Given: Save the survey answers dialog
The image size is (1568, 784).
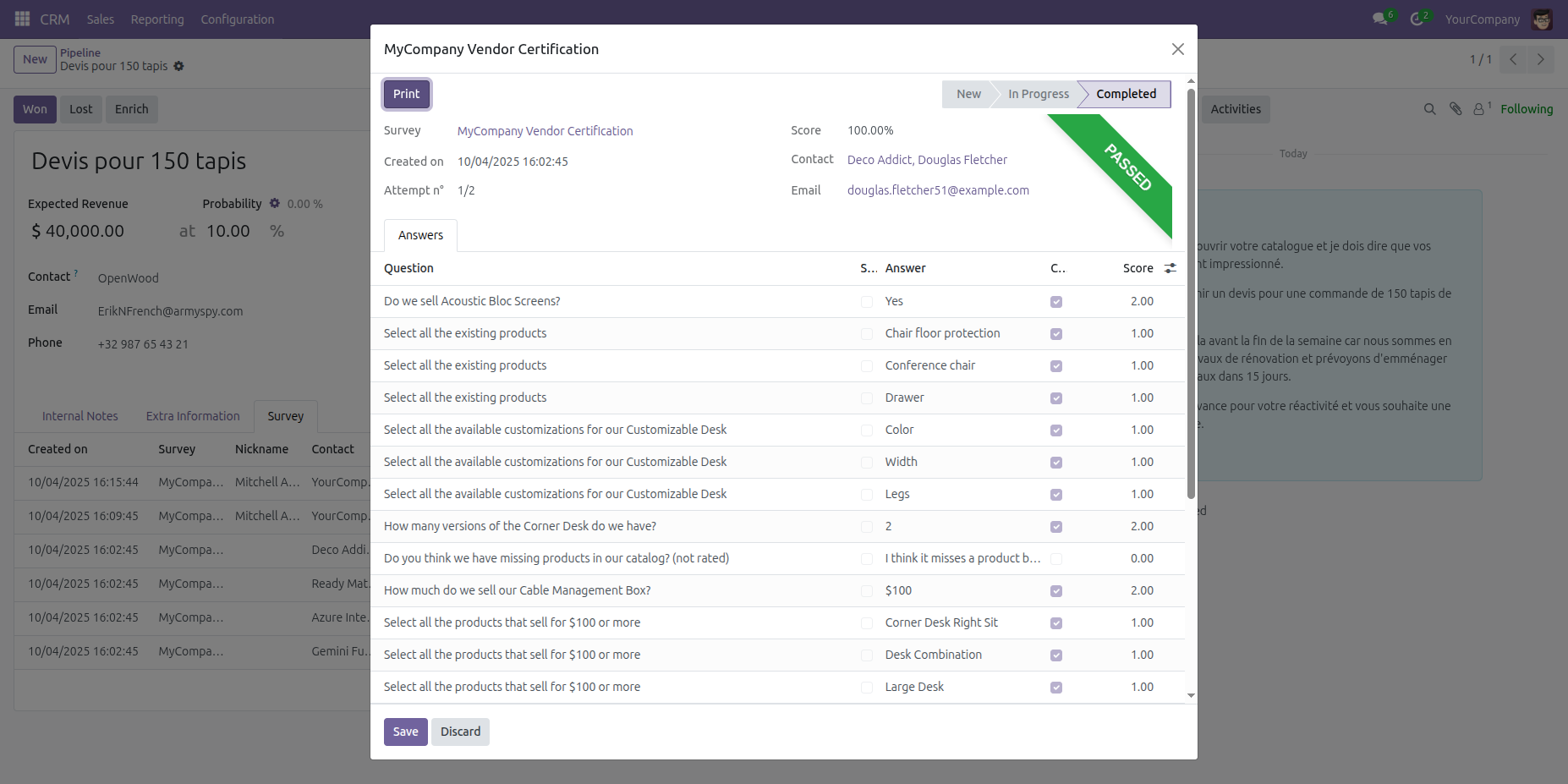Looking at the screenshot, I should (405, 732).
